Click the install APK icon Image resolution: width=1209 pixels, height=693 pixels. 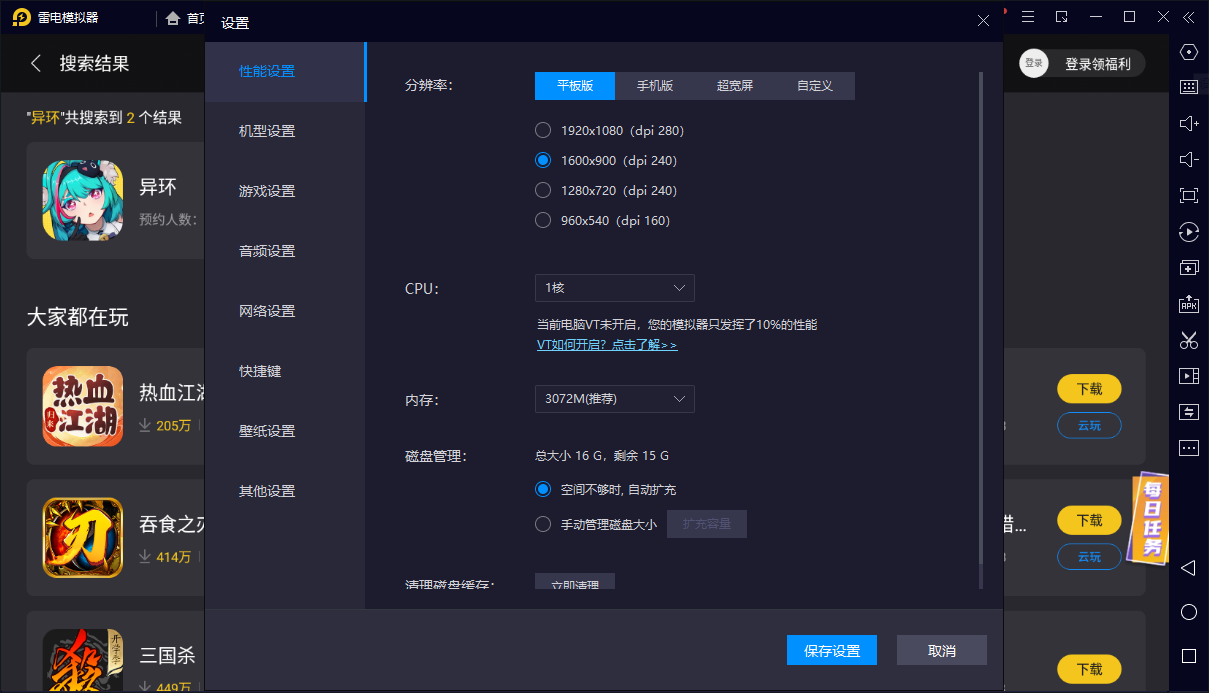click(1188, 304)
